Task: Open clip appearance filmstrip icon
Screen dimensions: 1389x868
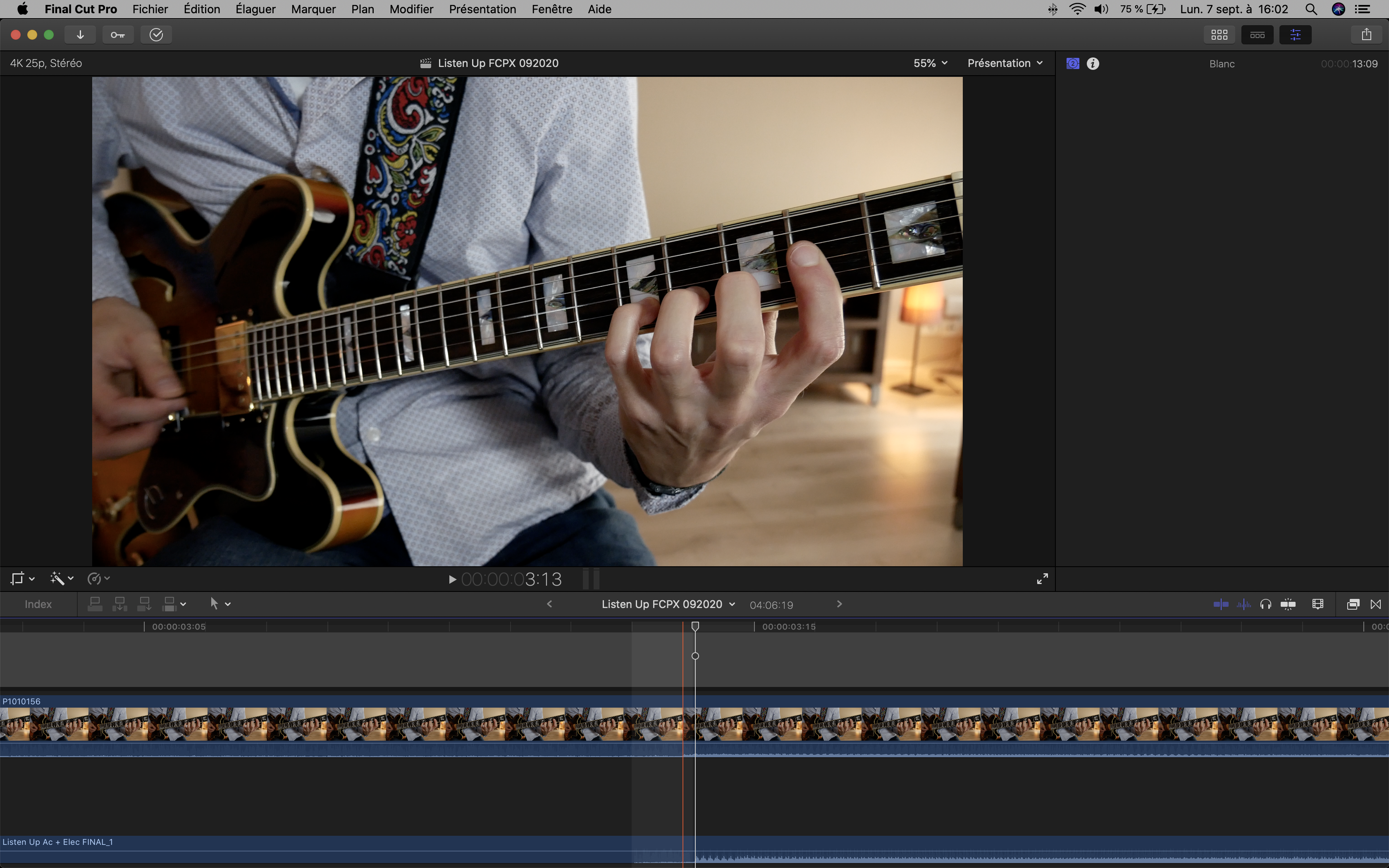Action: pyautogui.click(x=1318, y=604)
